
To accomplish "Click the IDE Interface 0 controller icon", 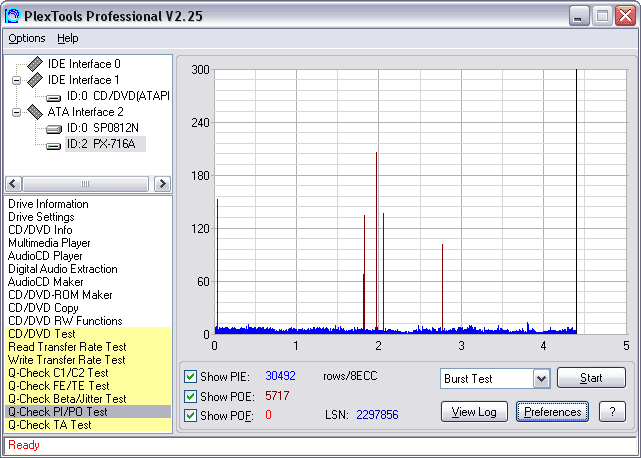I will (x=35, y=64).
